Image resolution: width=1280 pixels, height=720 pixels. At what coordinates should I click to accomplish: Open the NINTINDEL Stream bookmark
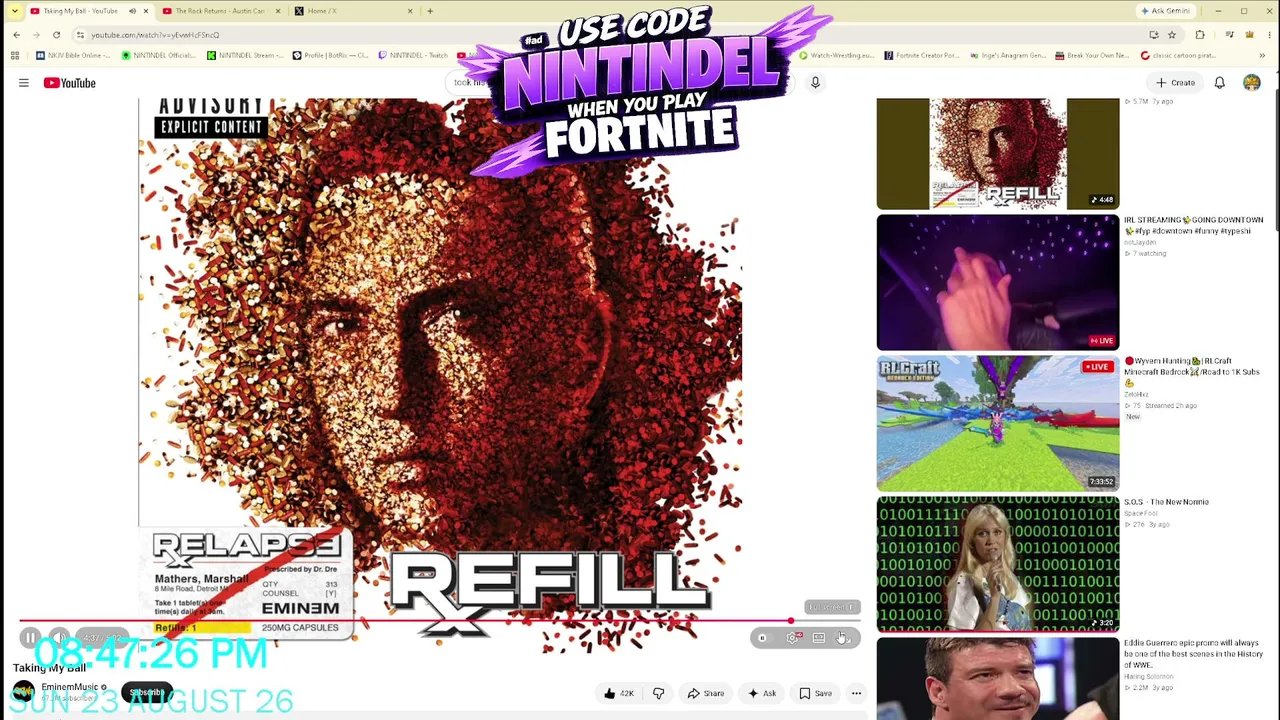coord(246,56)
